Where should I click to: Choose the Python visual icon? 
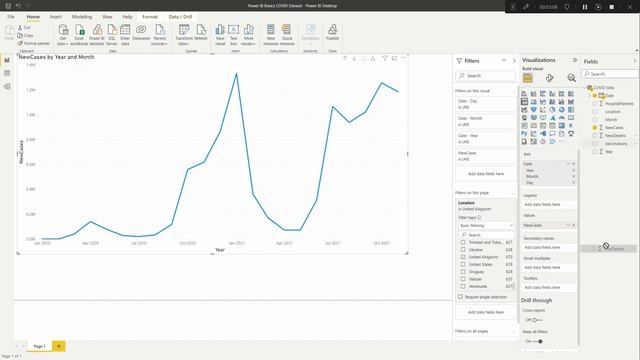(x=524, y=133)
